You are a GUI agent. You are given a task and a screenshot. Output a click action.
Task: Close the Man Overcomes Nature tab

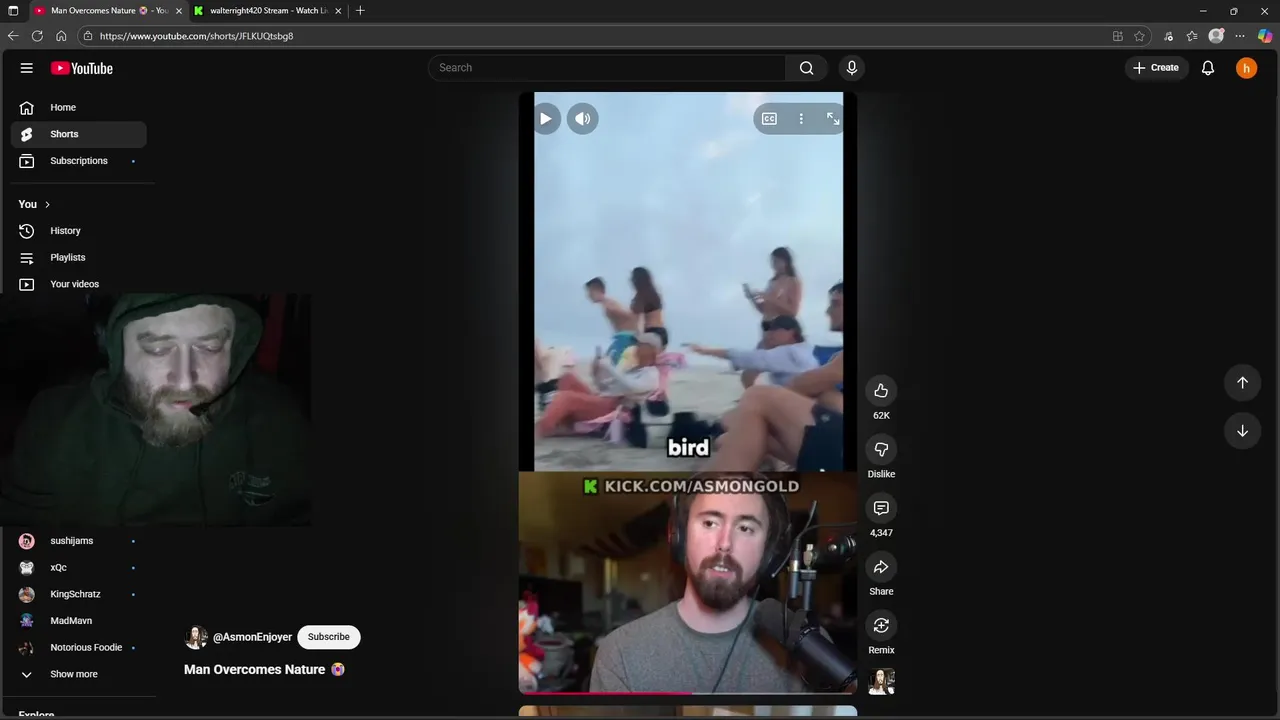click(x=179, y=11)
